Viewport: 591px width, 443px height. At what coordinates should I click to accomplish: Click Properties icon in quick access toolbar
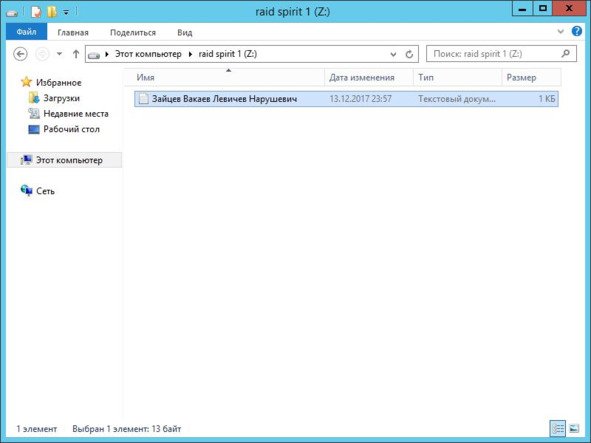36,12
